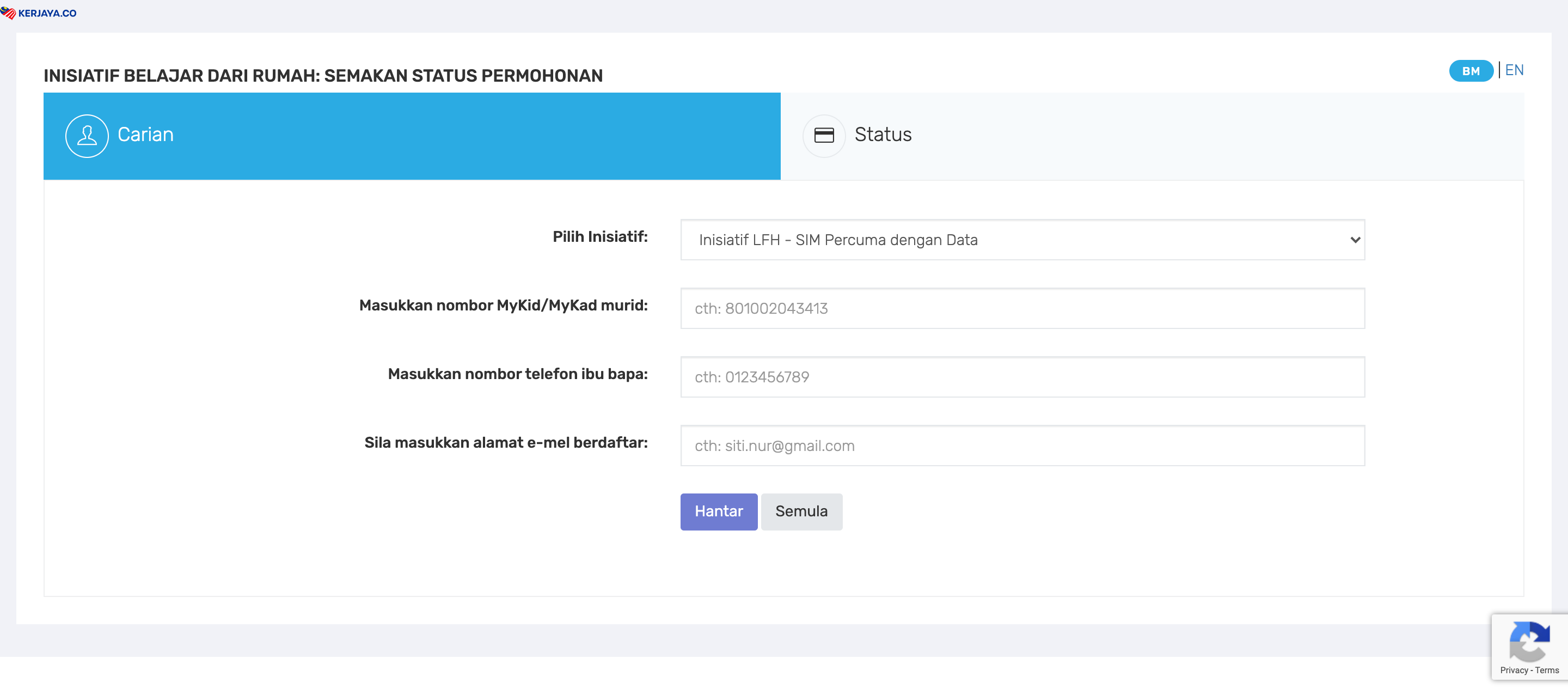Screen dimensions: 1568x695
Task: Focus the MyKid/MyKad number field
Action: 1022,309
